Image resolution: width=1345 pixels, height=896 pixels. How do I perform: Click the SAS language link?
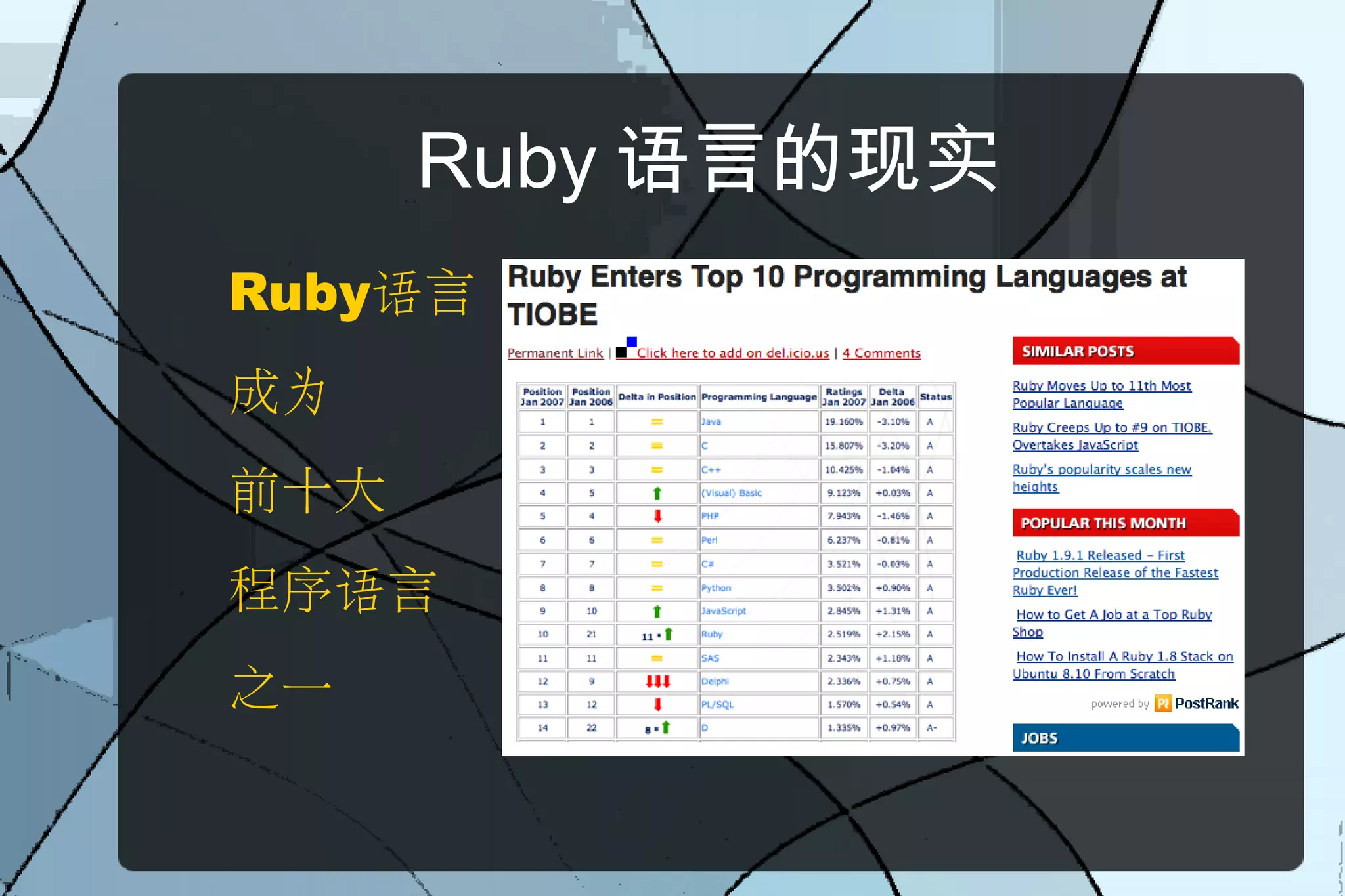point(710,658)
